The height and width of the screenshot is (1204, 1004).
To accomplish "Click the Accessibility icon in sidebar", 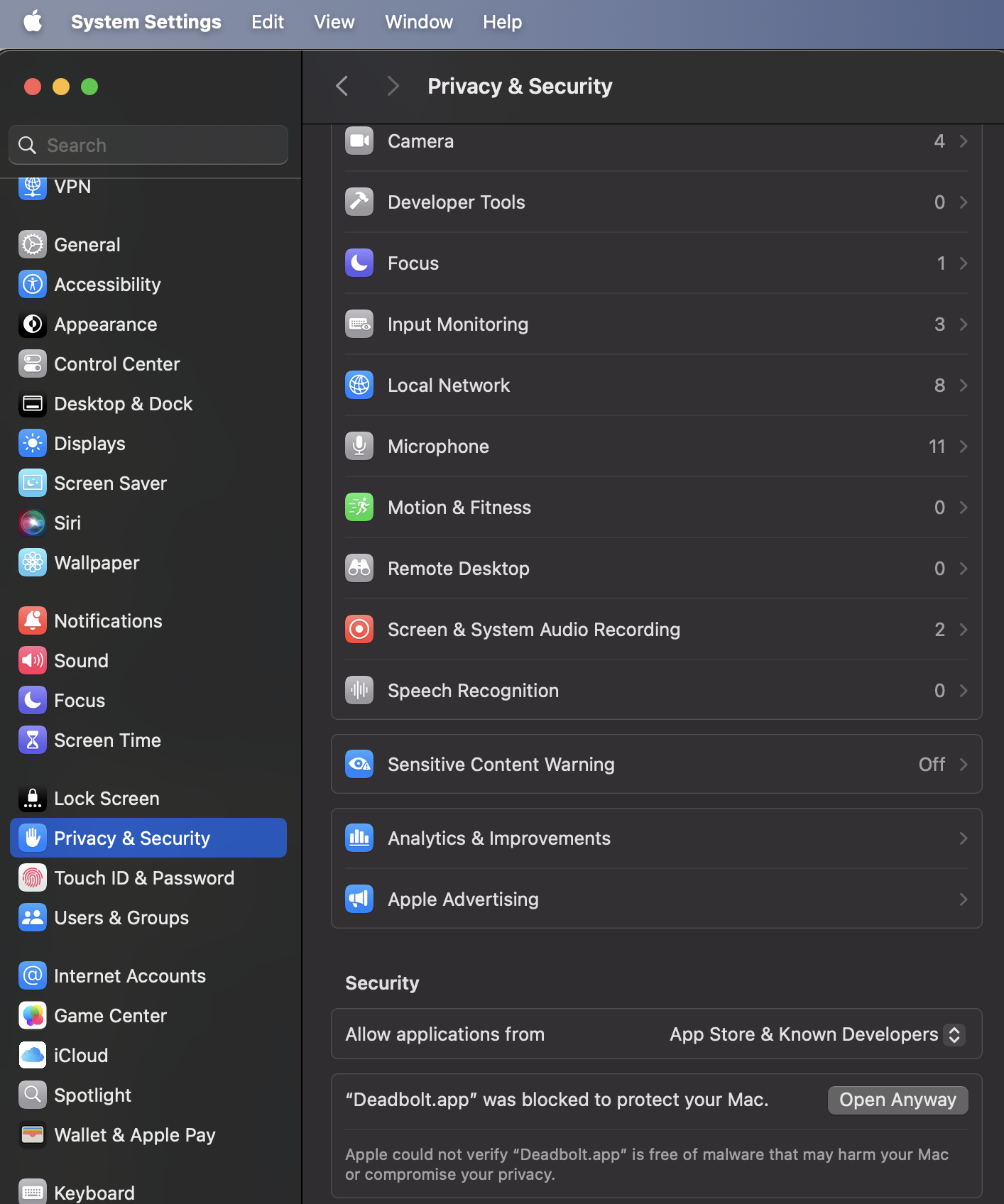I will [x=33, y=285].
